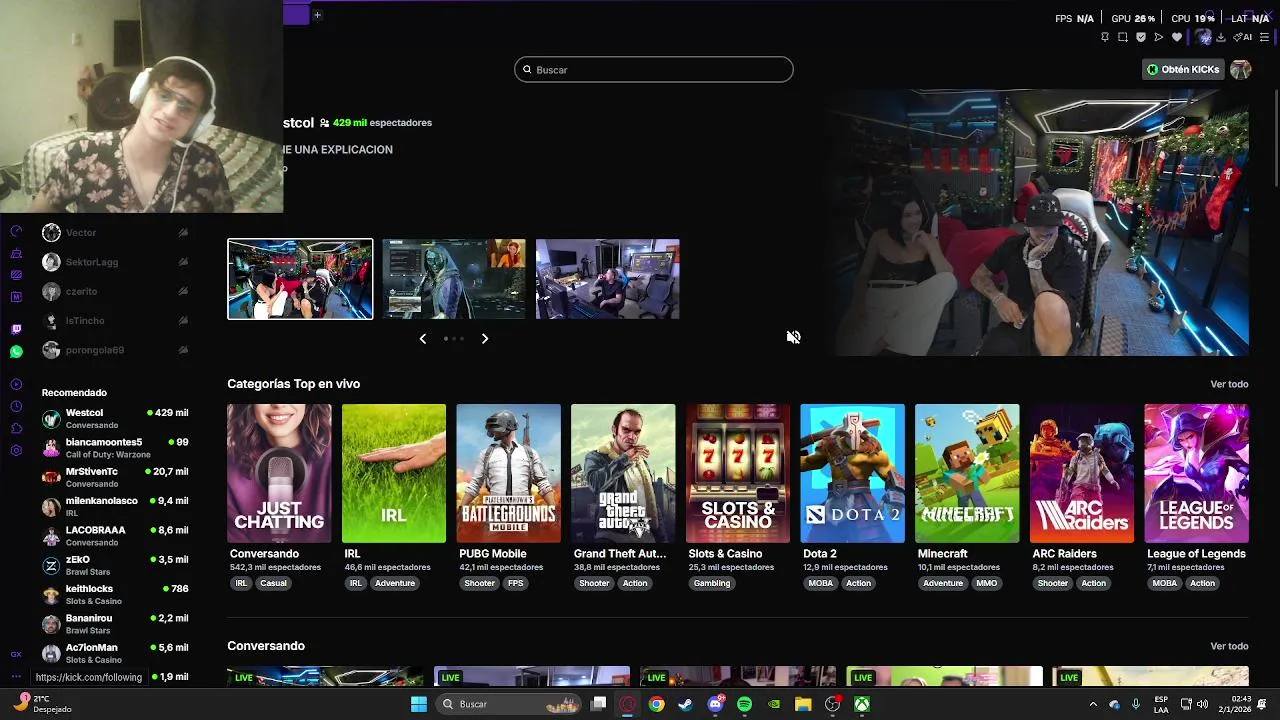
Task: Click the send flow arrow icon
Action: (x=1159, y=37)
